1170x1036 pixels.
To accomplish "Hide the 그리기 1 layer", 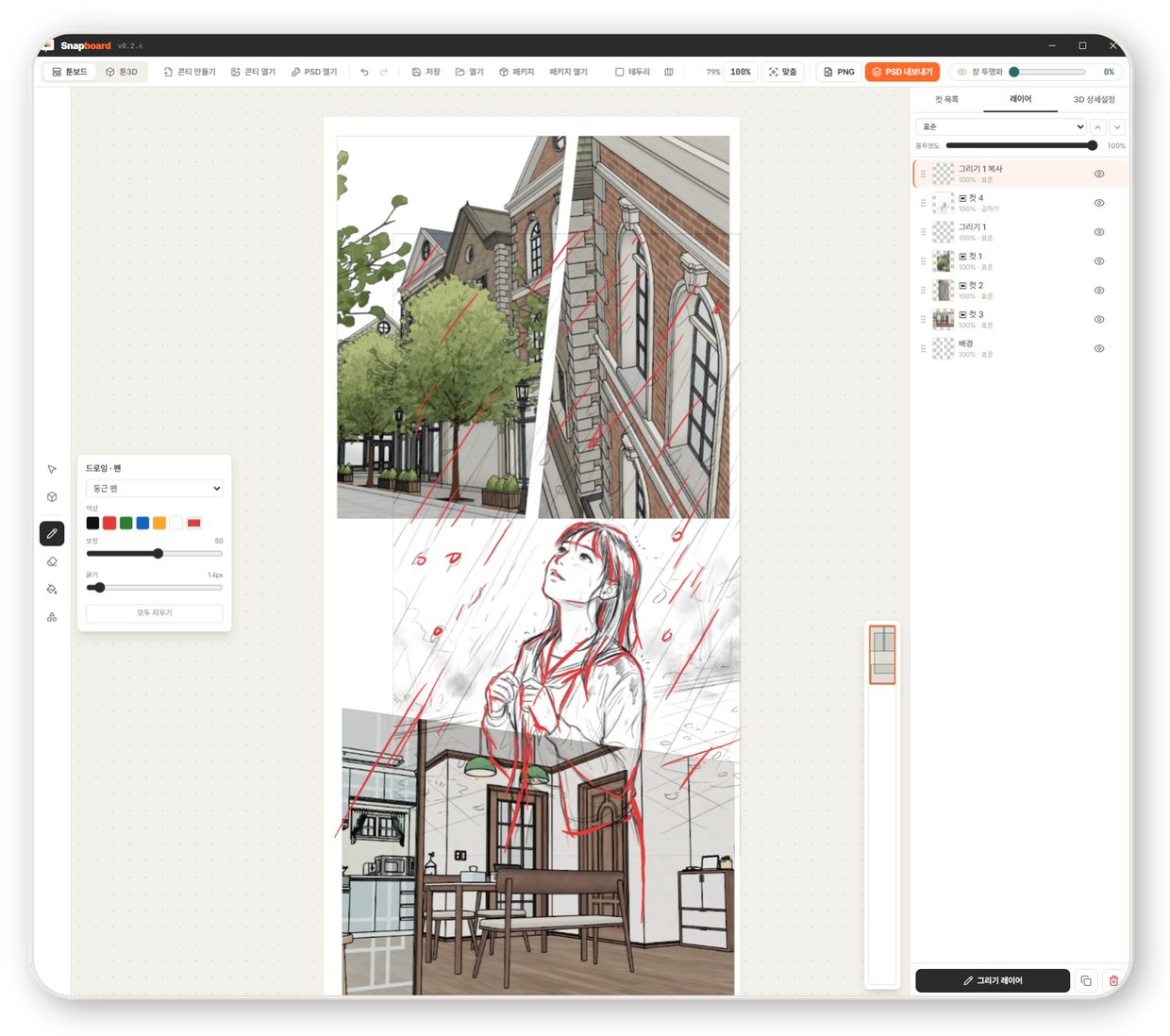I will point(1099,232).
